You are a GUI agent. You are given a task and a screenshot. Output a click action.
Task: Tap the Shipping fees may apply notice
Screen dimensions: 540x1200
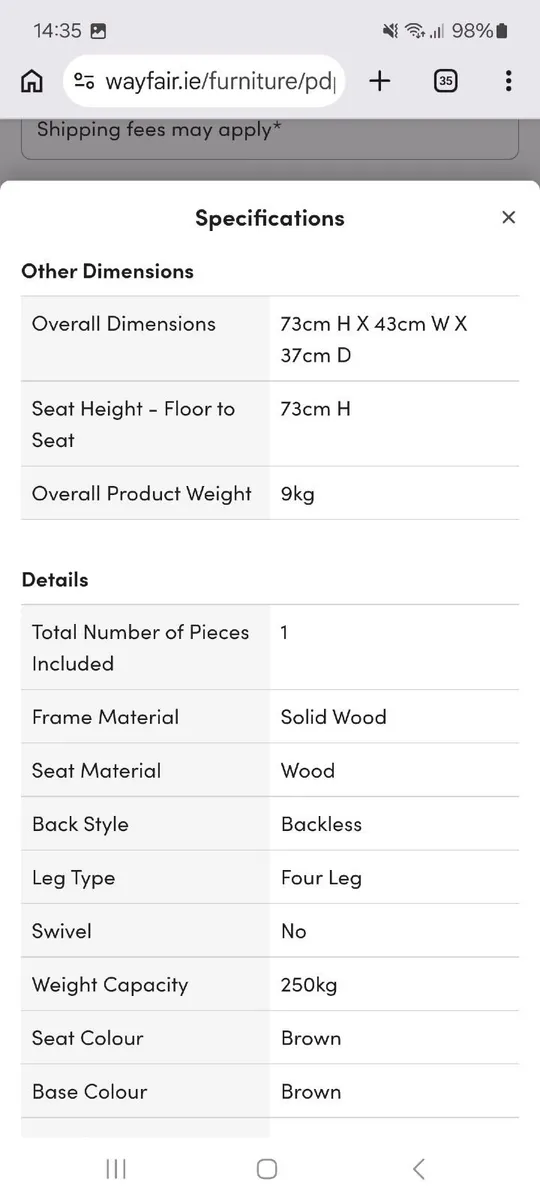(x=154, y=130)
